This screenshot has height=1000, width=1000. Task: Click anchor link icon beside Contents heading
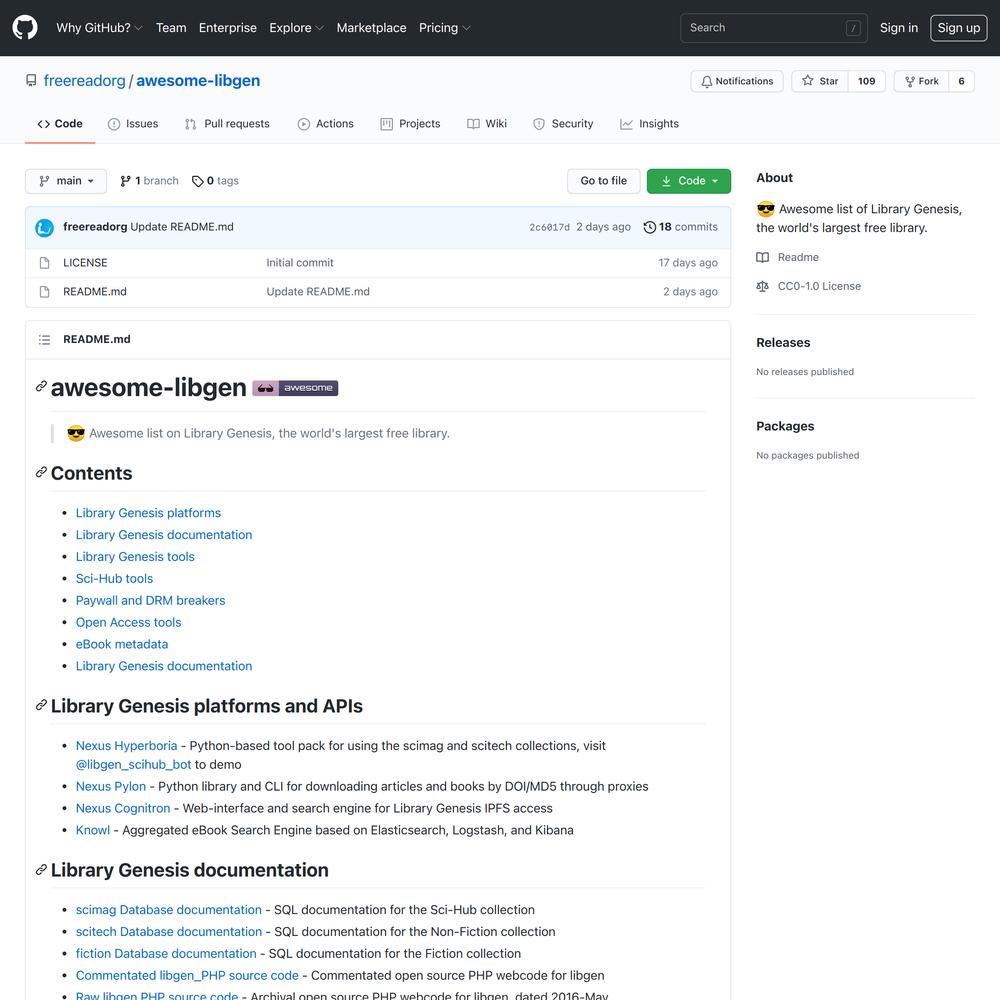click(41, 472)
